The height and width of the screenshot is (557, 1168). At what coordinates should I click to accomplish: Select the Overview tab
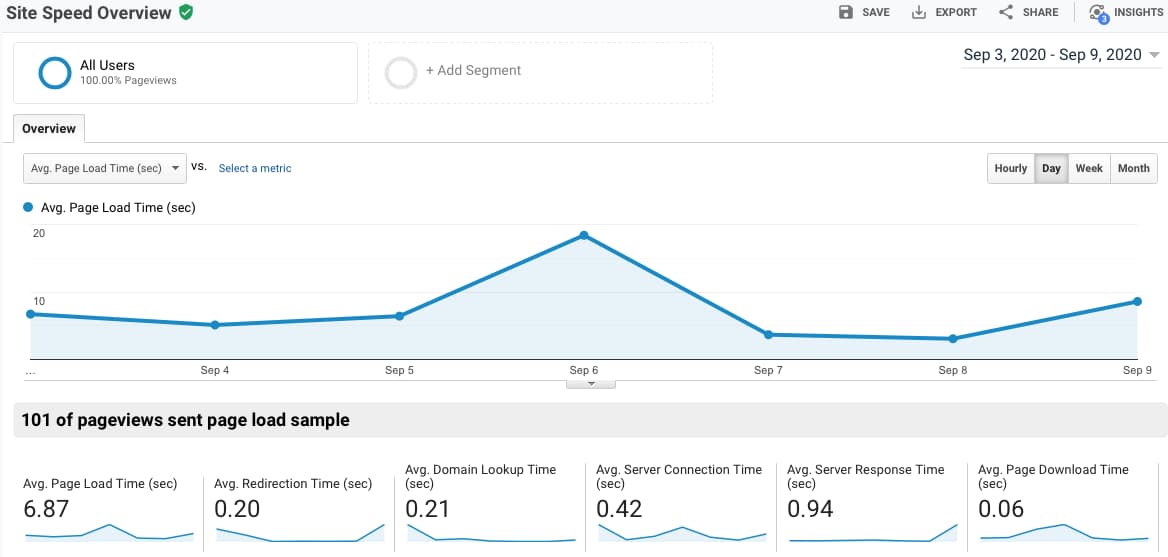click(x=49, y=128)
